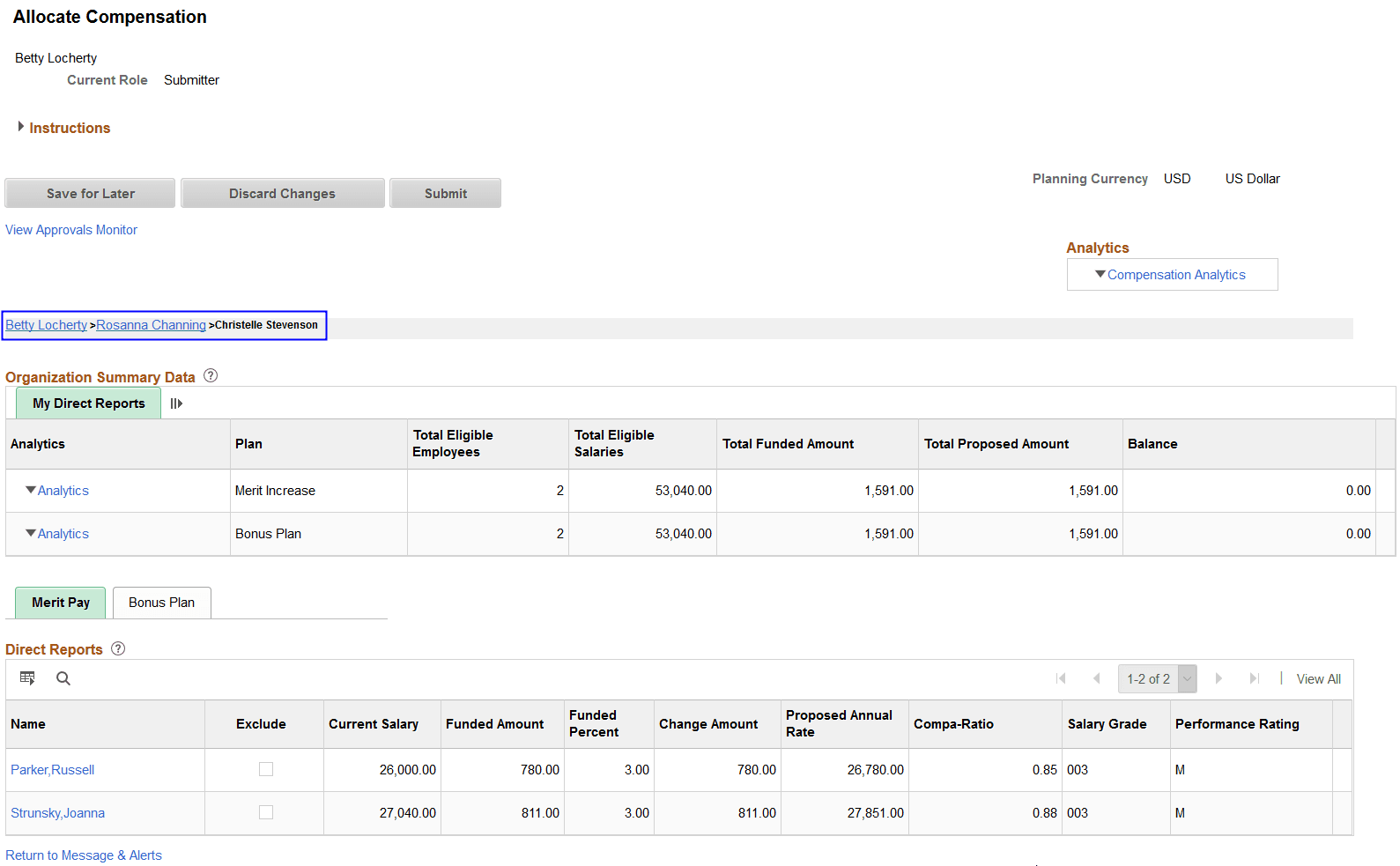This screenshot has height=866, width=1400.
Task: Click Change Amount column header
Action: point(708,724)
